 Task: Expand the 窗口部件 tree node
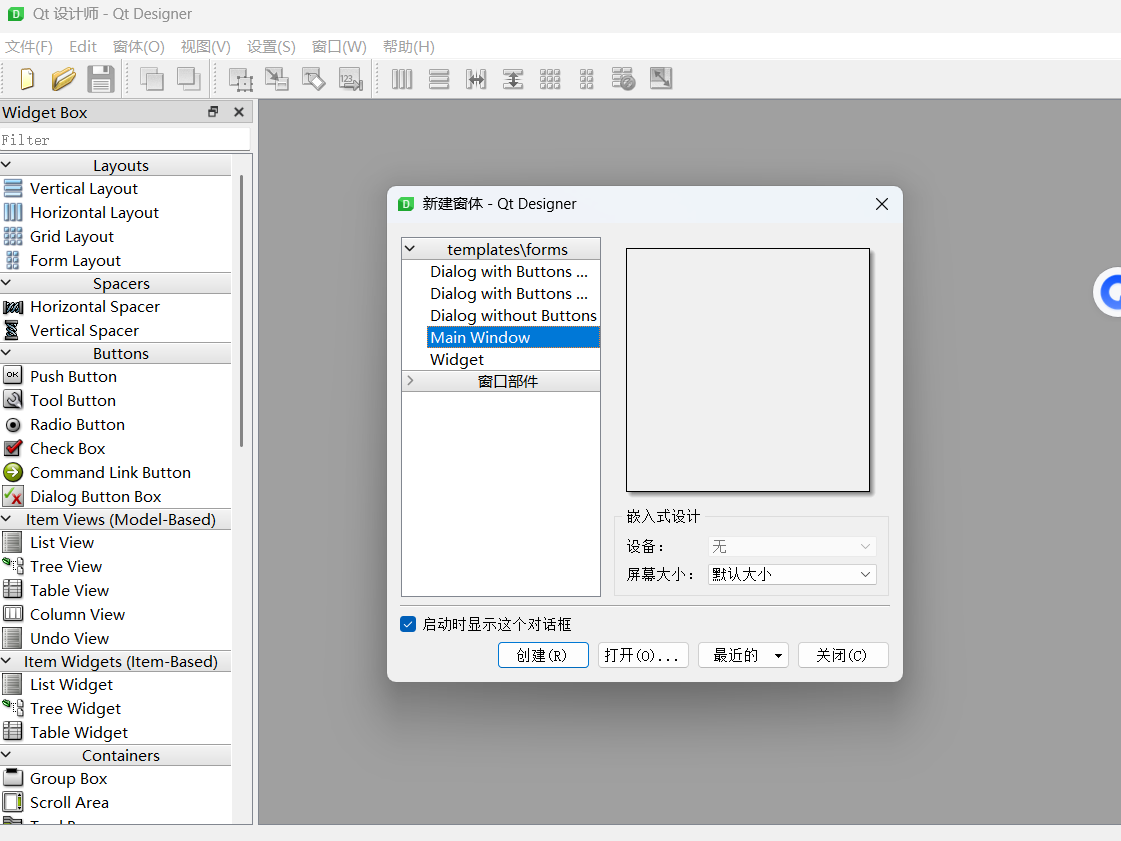[x=410, y=380]
